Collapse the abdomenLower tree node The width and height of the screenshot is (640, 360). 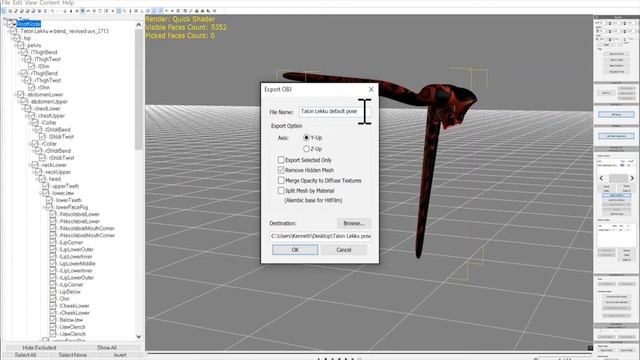coord(16,95)
